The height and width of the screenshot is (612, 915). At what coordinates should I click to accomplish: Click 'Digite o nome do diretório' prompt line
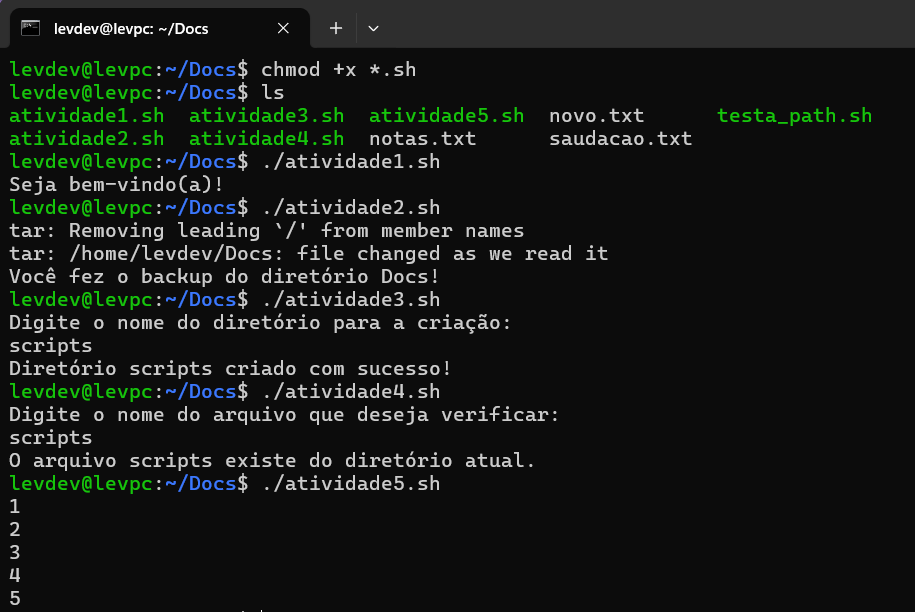(260, 323)
